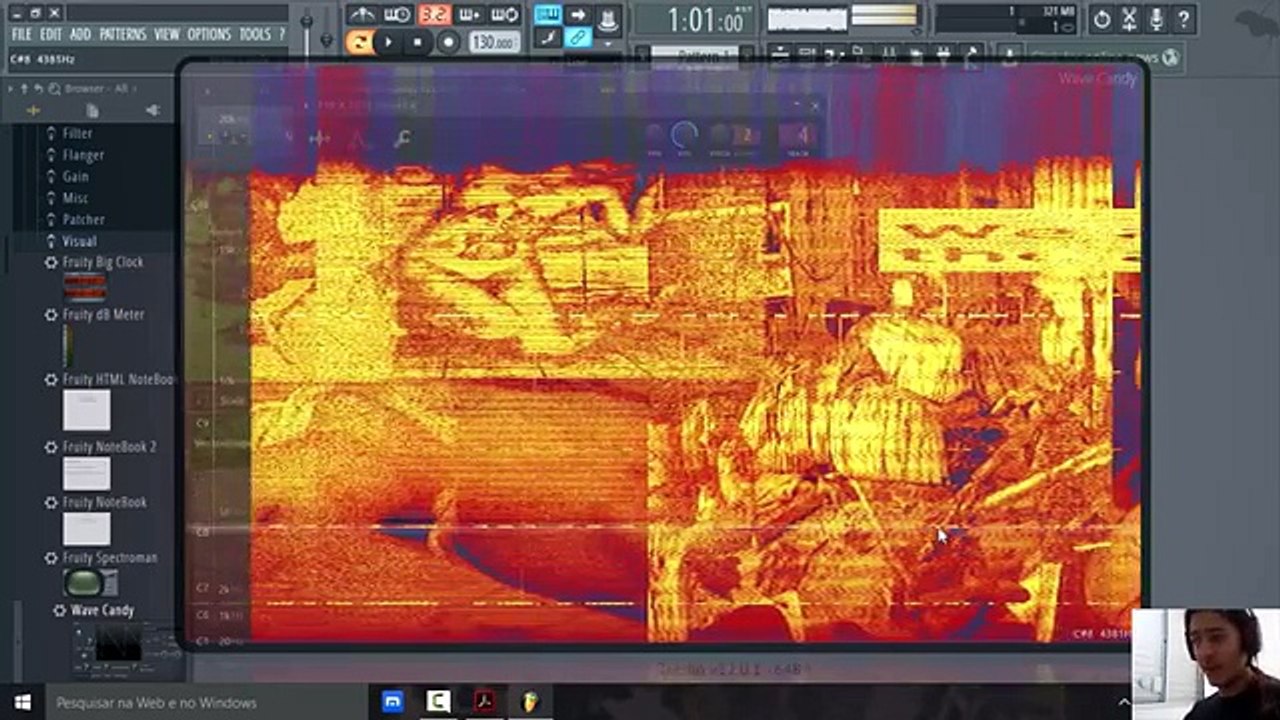Toggle the link/multilink to controllers button
Screen dimensions: 1280x720
coord(578,38)
